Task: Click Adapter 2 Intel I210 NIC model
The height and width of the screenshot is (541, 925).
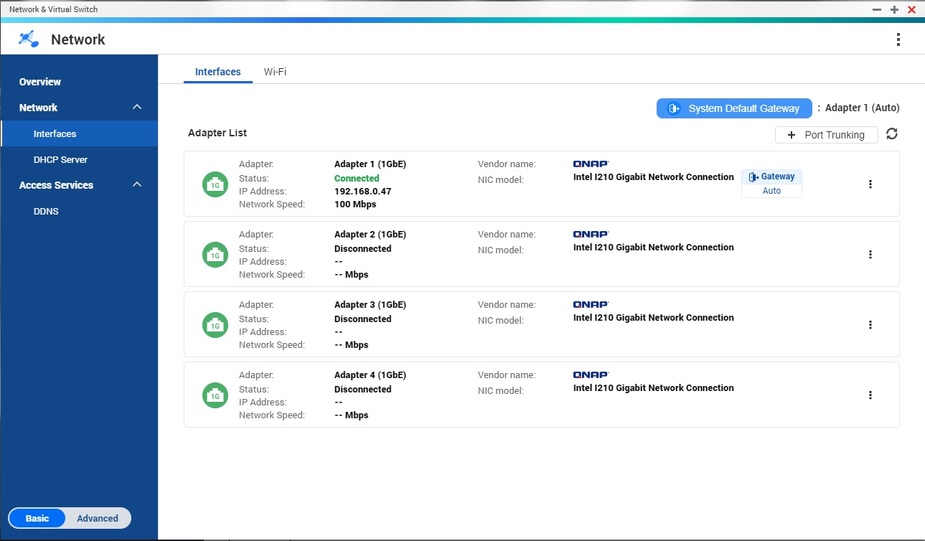Action: pos(654,247)
